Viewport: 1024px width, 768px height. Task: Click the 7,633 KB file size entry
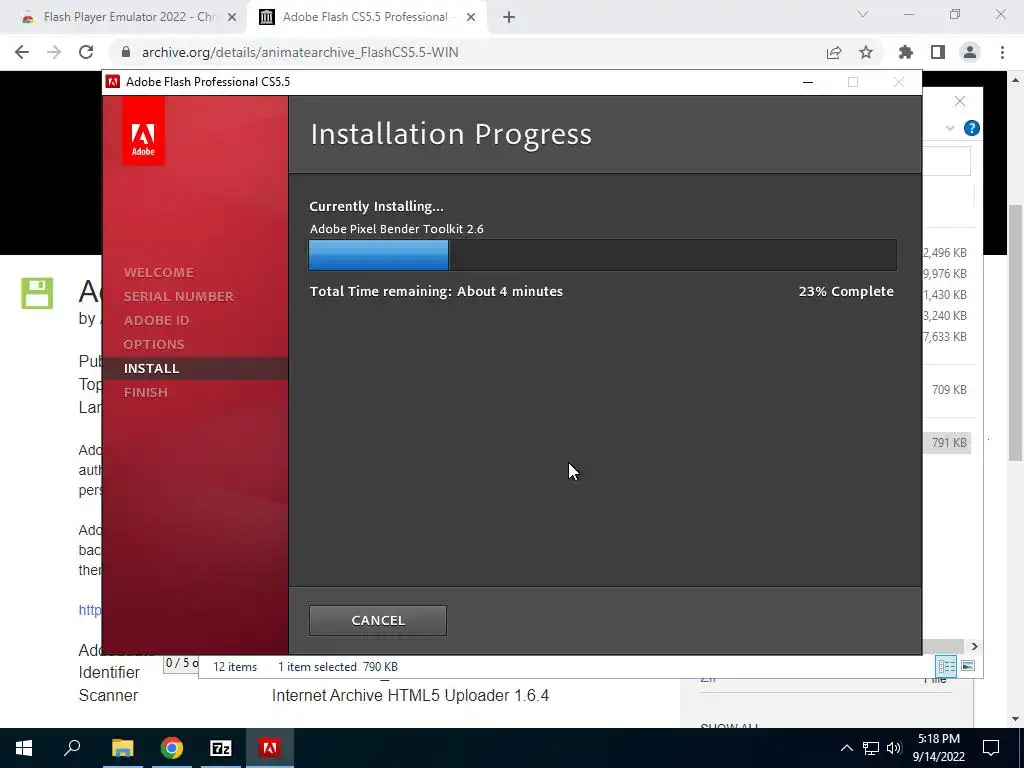click(x=945, y=337)
